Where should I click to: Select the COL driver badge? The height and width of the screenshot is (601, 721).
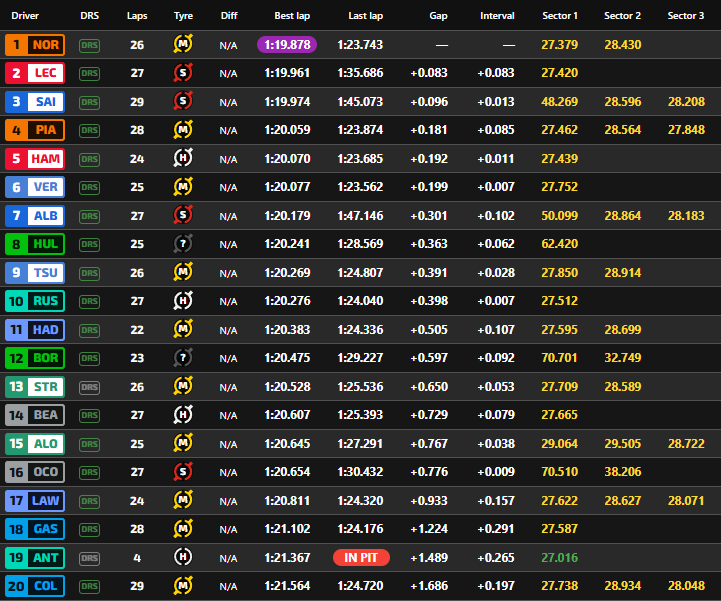pos(35,586)
